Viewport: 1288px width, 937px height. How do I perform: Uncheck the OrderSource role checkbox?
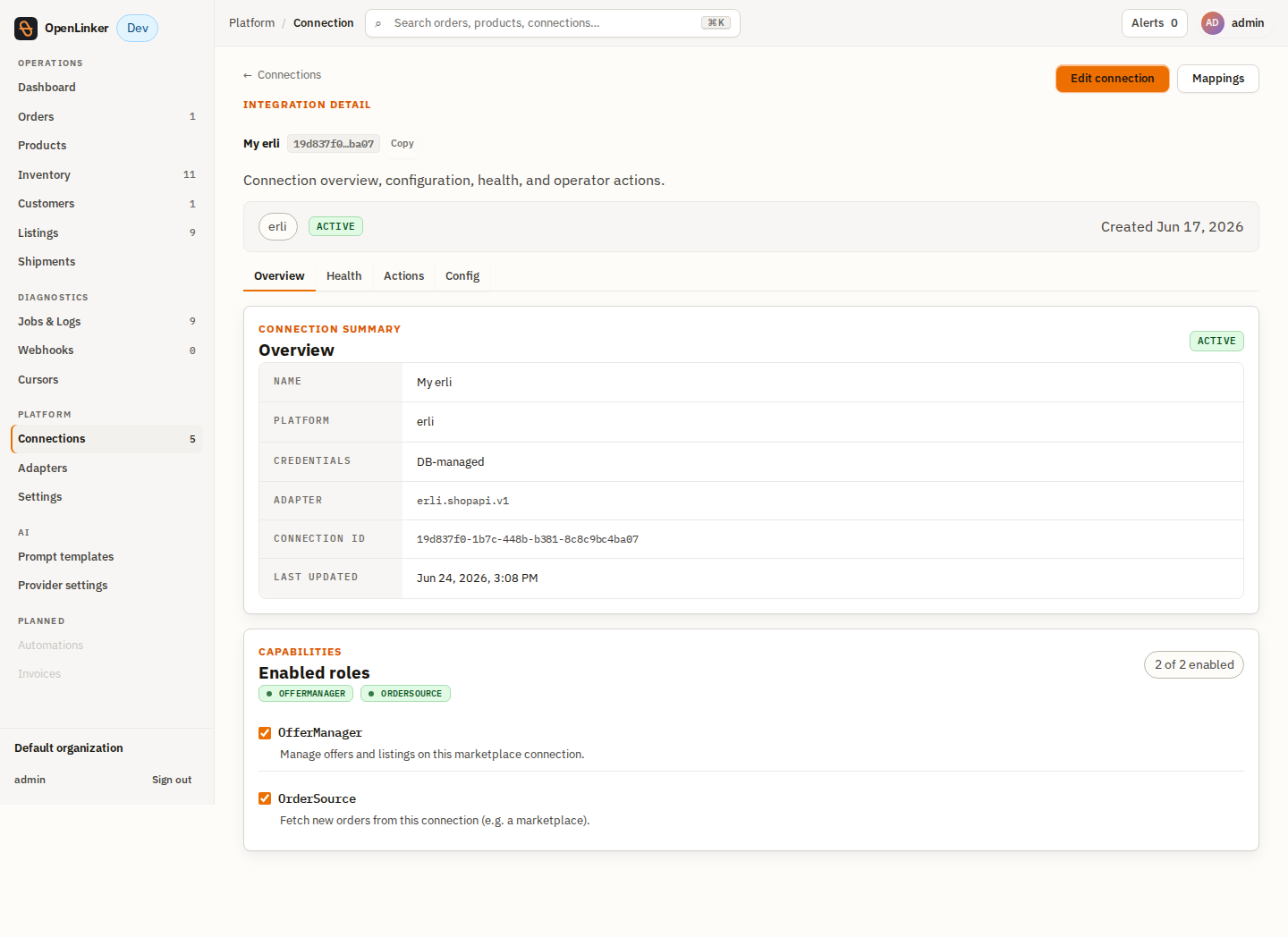[265, 798]
